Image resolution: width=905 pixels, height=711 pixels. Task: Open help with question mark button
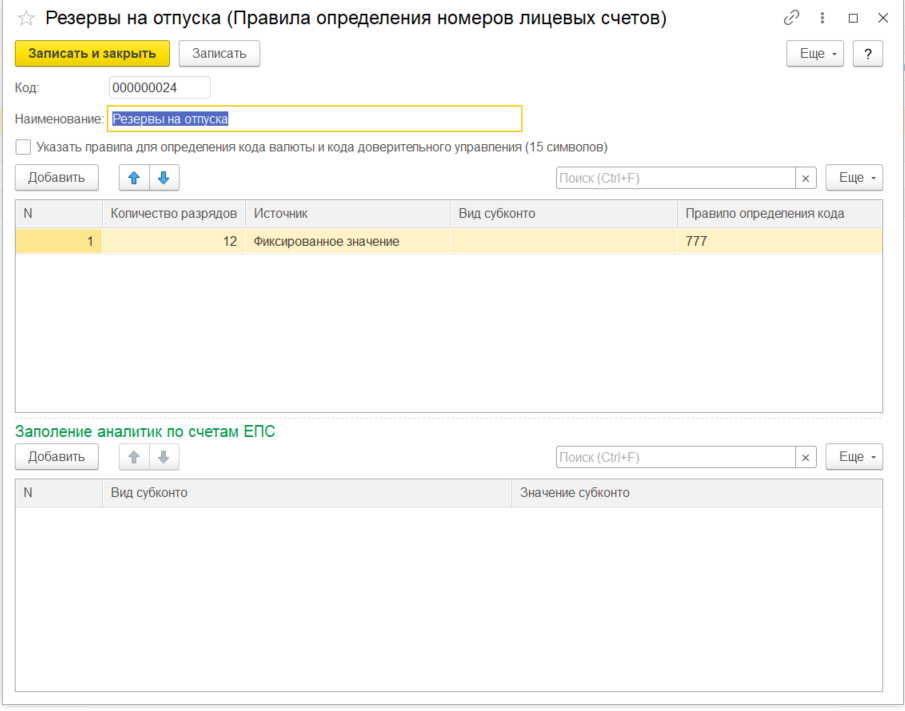867,54
